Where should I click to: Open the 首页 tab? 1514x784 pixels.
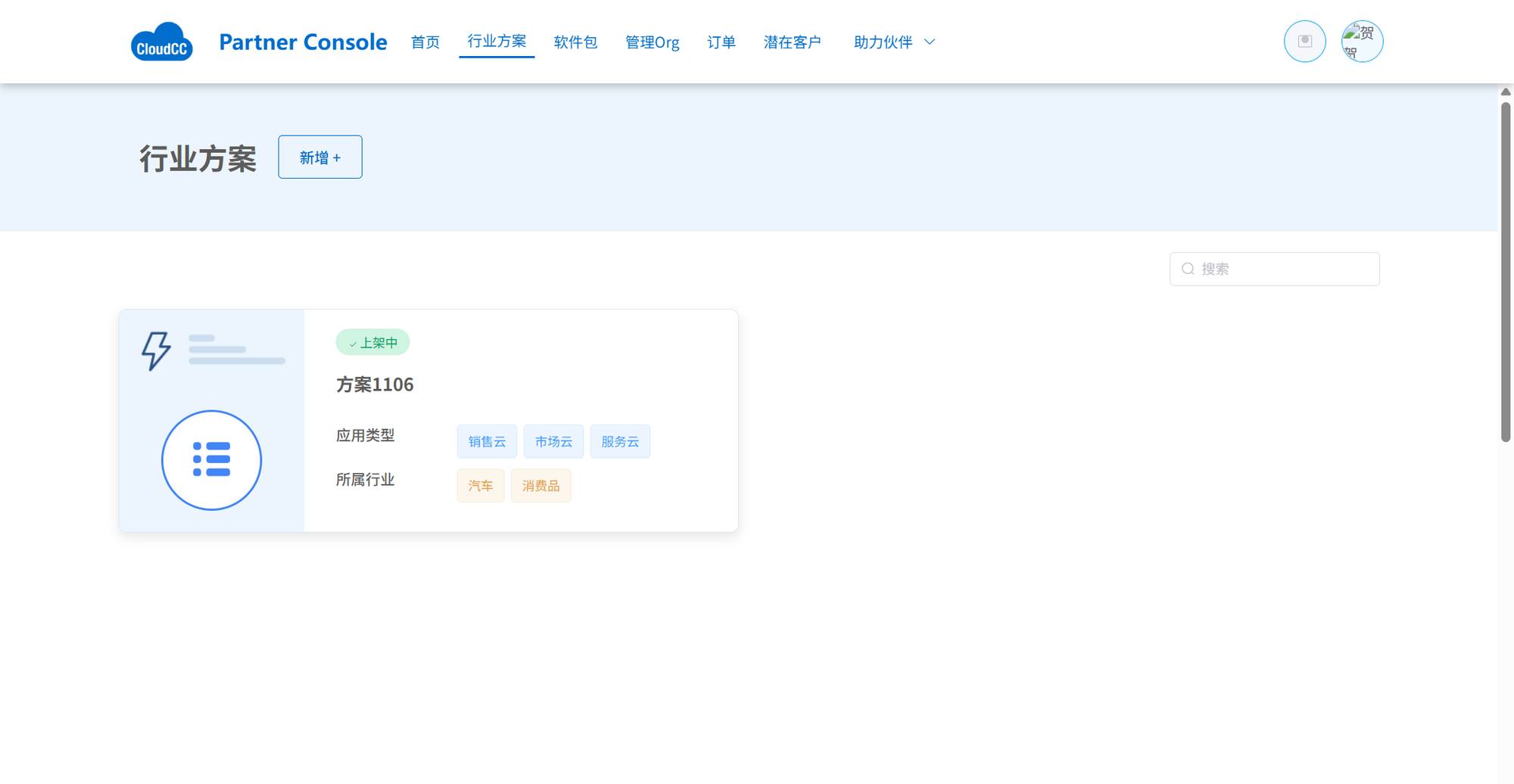tap(425, 42)
